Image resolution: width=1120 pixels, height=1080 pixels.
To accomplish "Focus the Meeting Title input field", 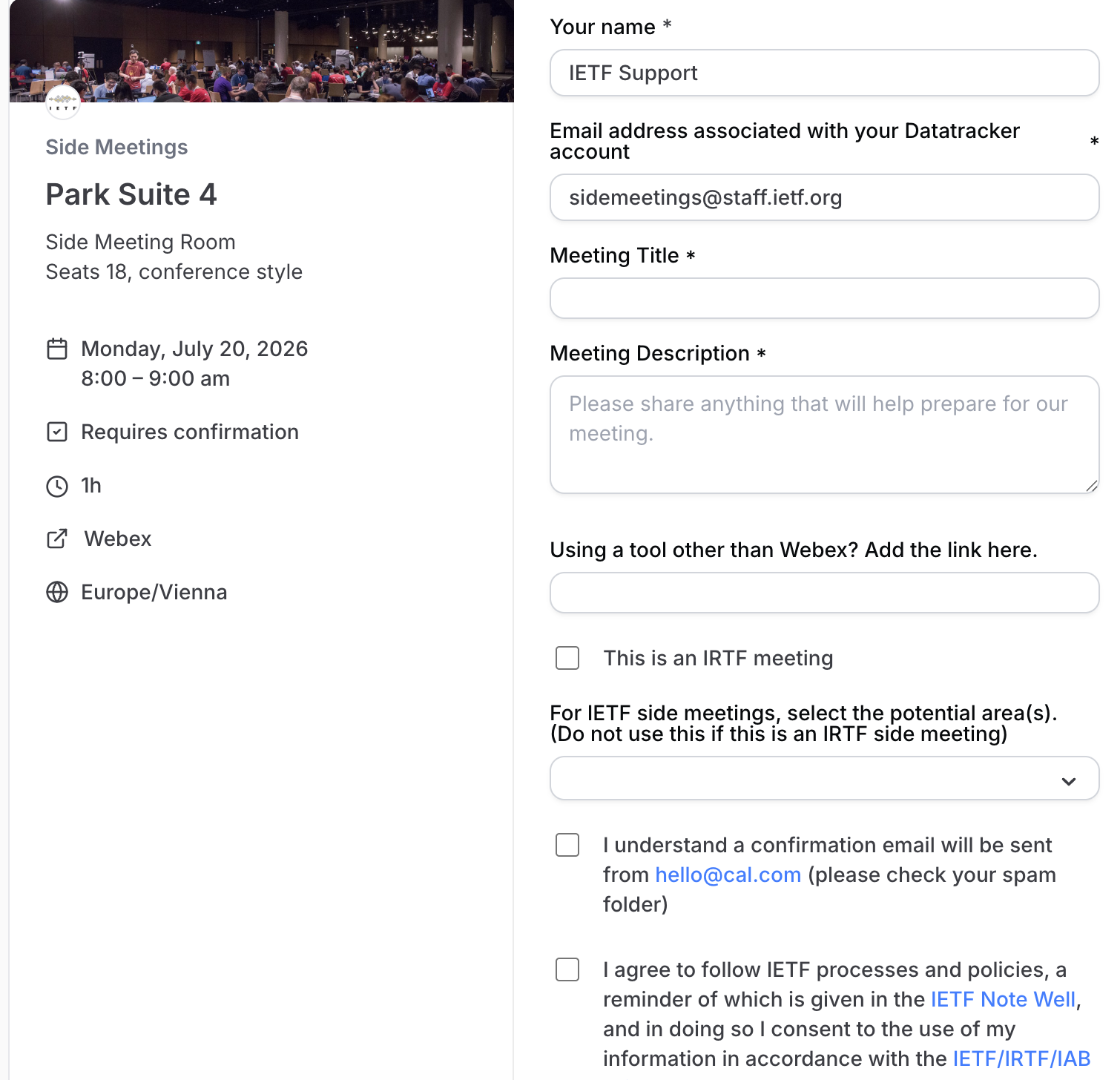I will tap(824, 298).
